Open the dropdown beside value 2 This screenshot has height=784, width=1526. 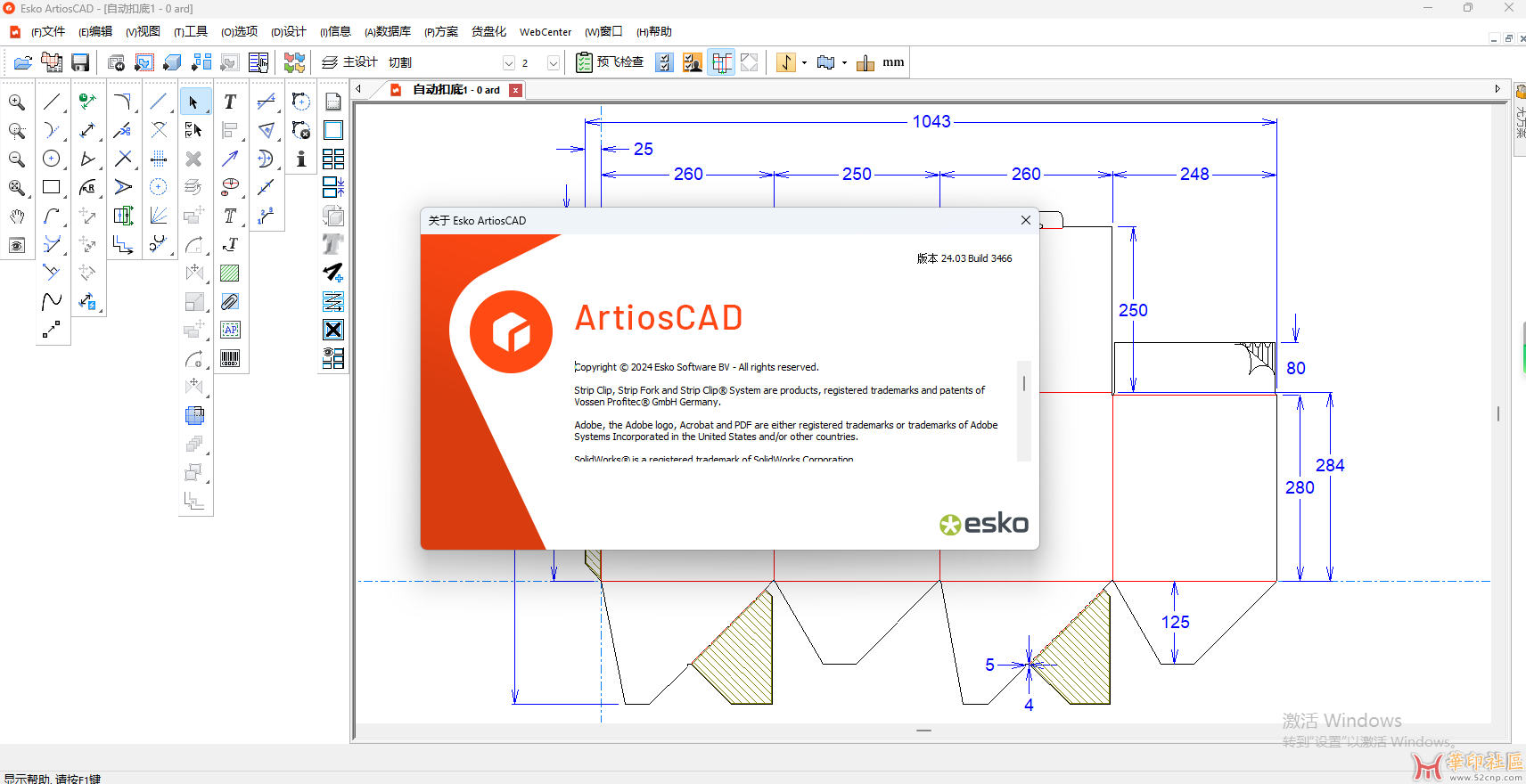pos(554,62)
